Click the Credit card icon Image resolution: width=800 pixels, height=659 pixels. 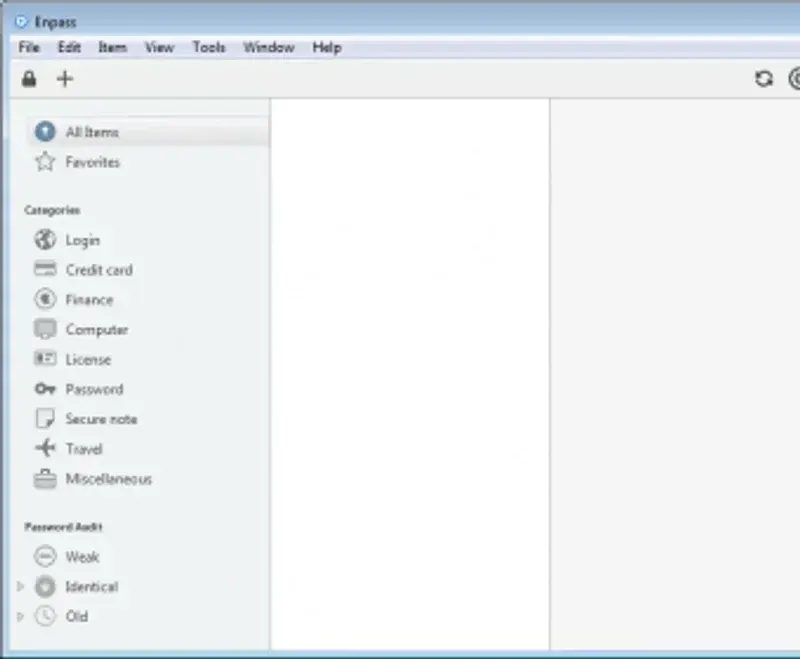pyautogui.click(x=45, y=269)
